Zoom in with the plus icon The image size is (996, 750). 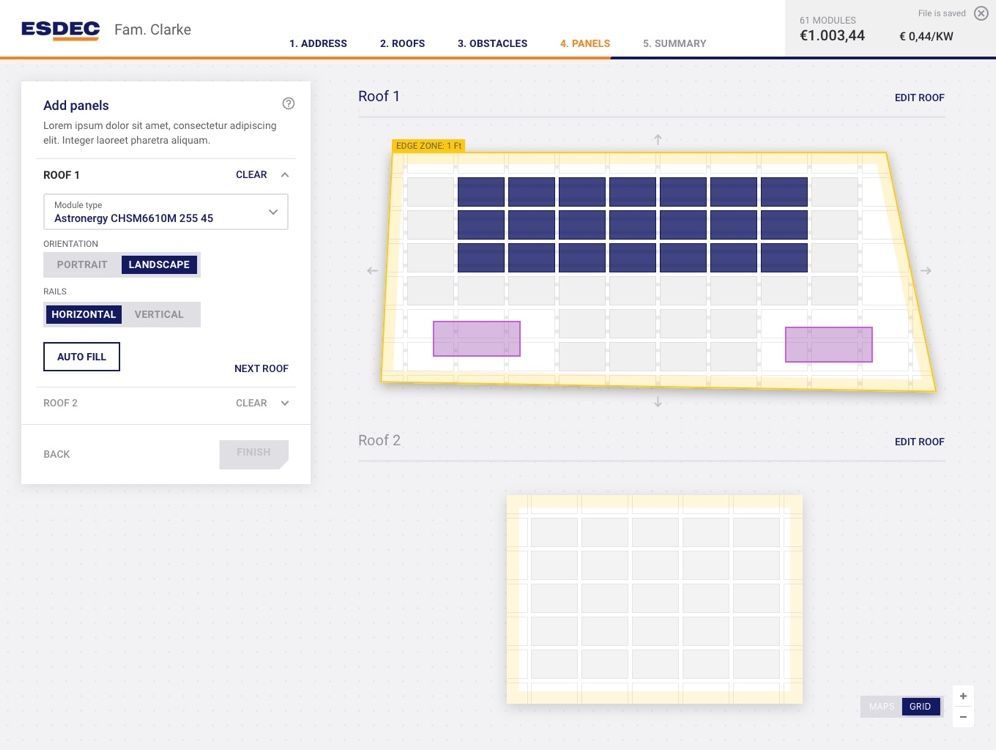(x=963, y=696)
